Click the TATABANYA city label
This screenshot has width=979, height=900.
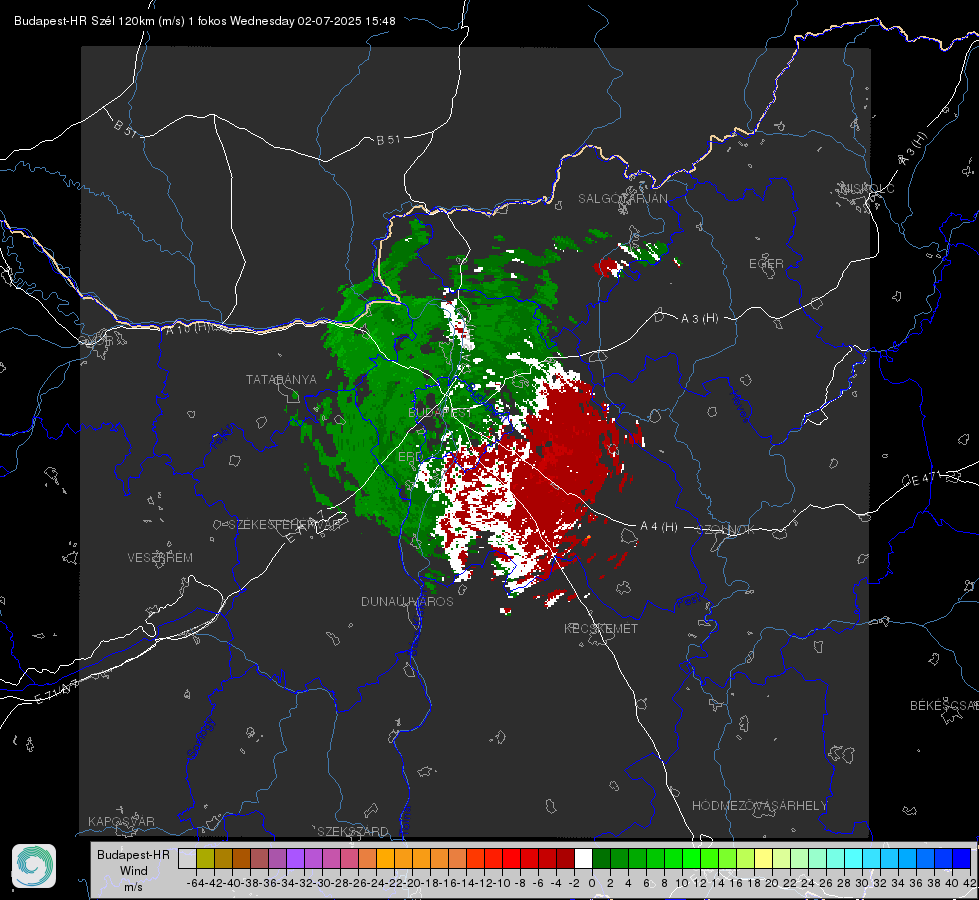click(281, 380)
